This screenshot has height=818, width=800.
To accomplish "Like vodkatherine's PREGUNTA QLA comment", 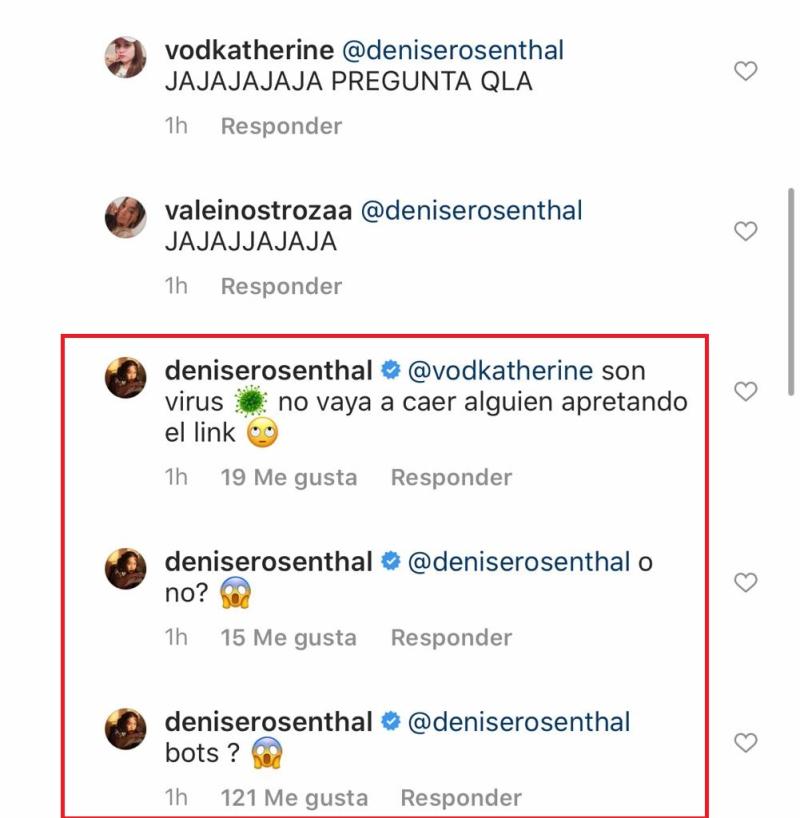I will point(745,71).
